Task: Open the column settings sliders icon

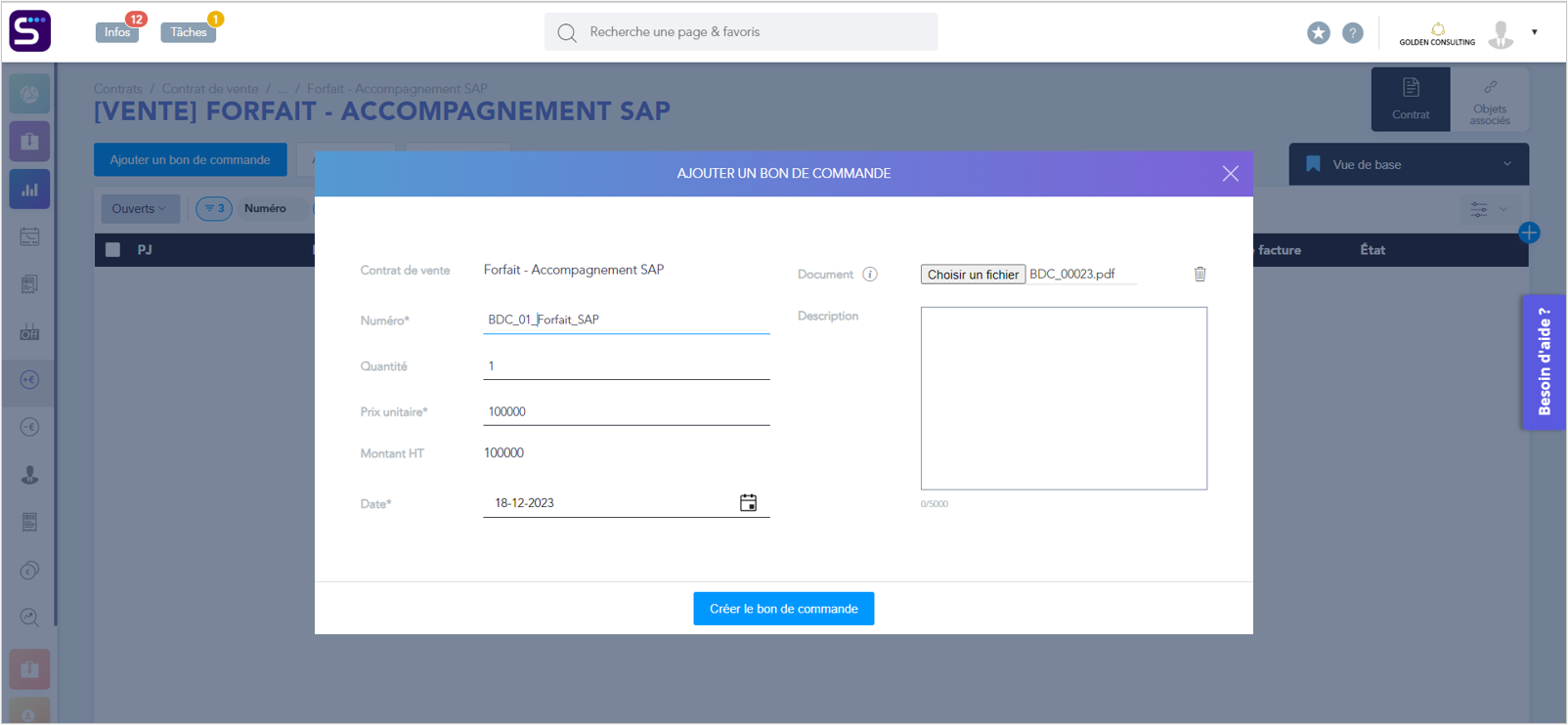Action: coord(1479,209)
